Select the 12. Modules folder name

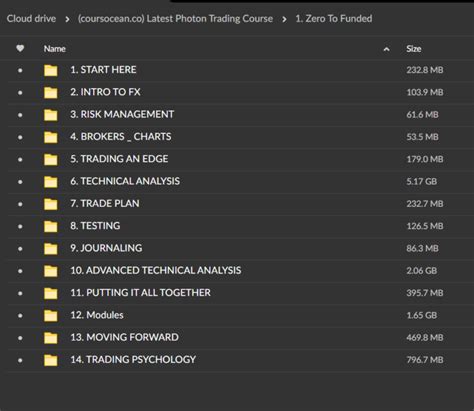coord(97,315)
